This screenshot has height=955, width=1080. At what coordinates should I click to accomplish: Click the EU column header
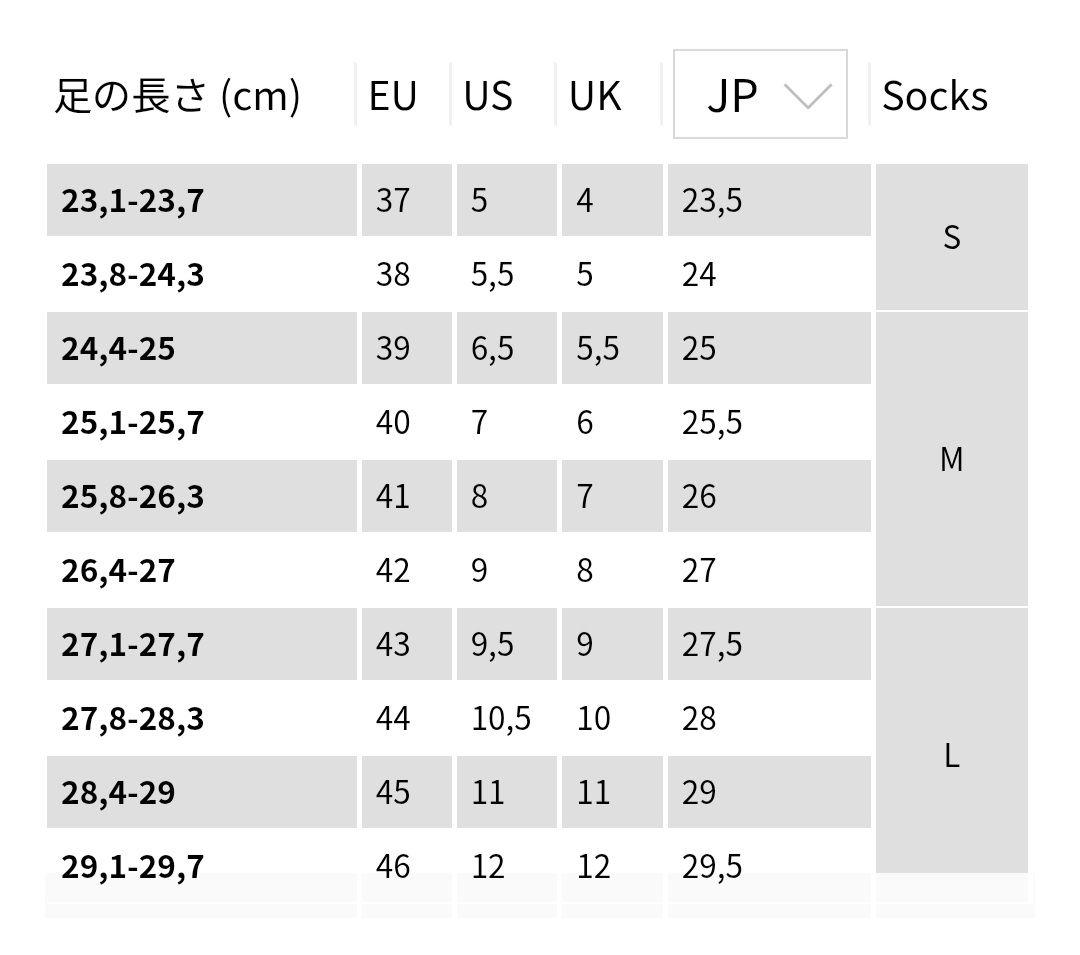coord(393,96)
